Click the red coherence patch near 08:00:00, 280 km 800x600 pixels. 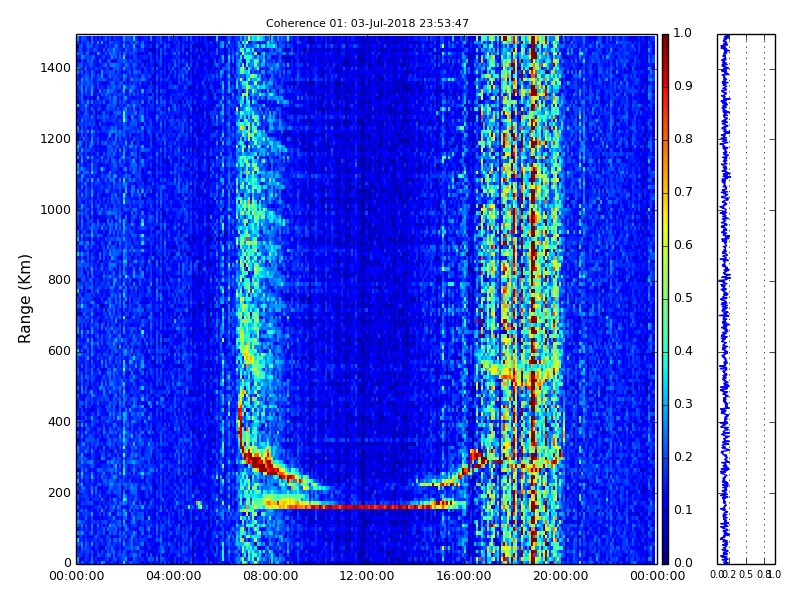[x=263, y=463]
